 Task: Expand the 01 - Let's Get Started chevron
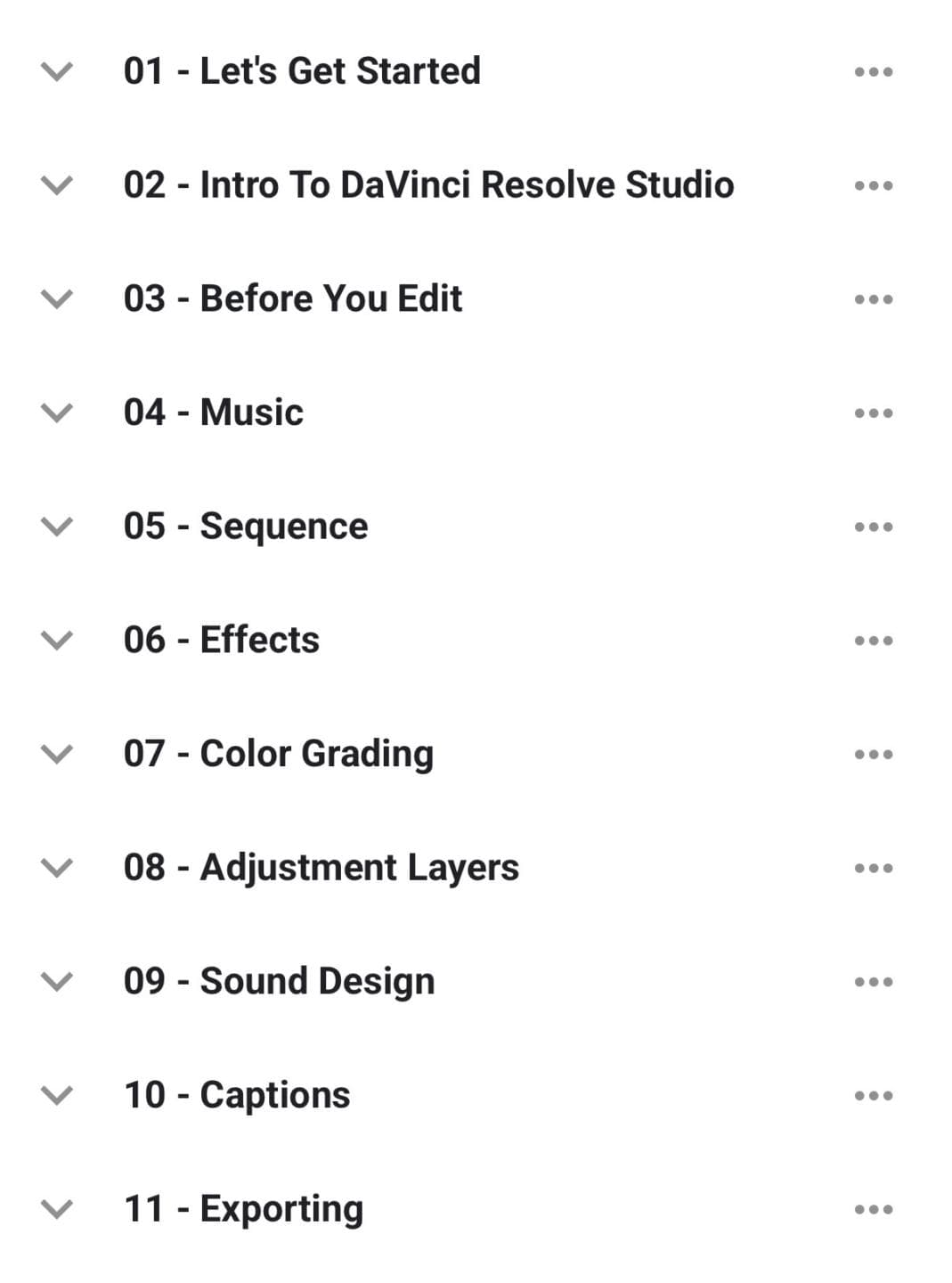tap(57, 71)
